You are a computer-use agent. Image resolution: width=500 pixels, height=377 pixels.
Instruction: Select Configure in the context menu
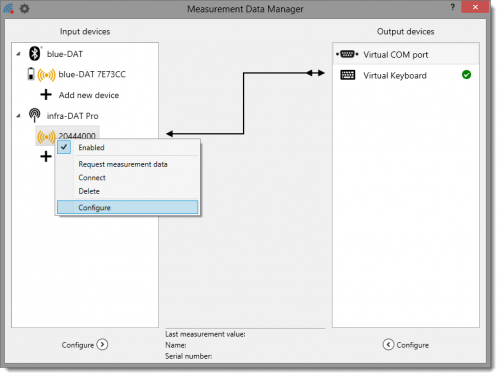127,207
